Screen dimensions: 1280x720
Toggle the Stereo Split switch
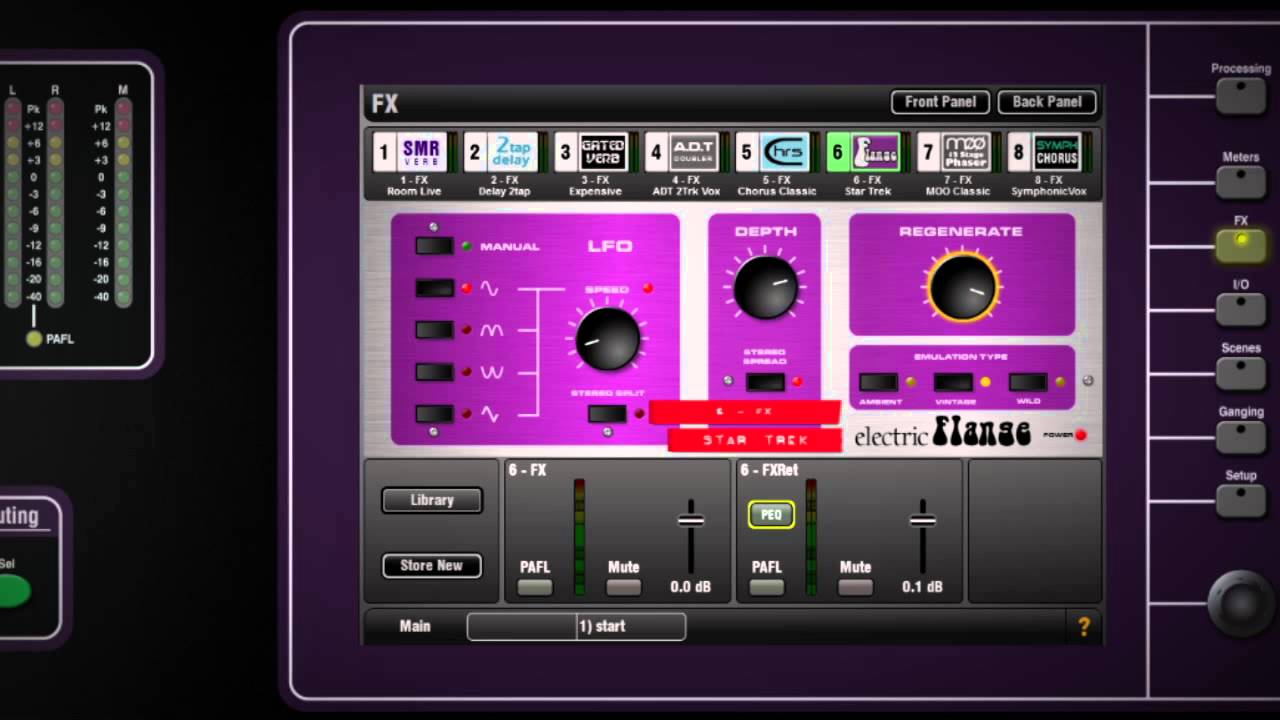607,413
